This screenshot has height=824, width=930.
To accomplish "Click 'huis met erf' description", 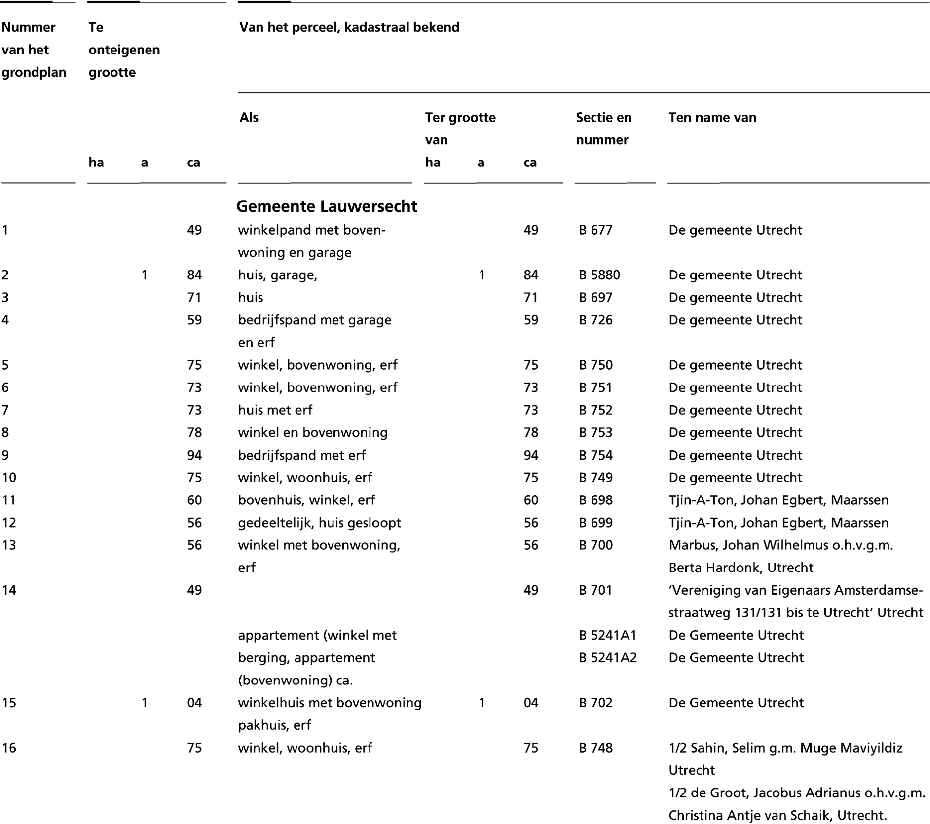I will point(275,411).
